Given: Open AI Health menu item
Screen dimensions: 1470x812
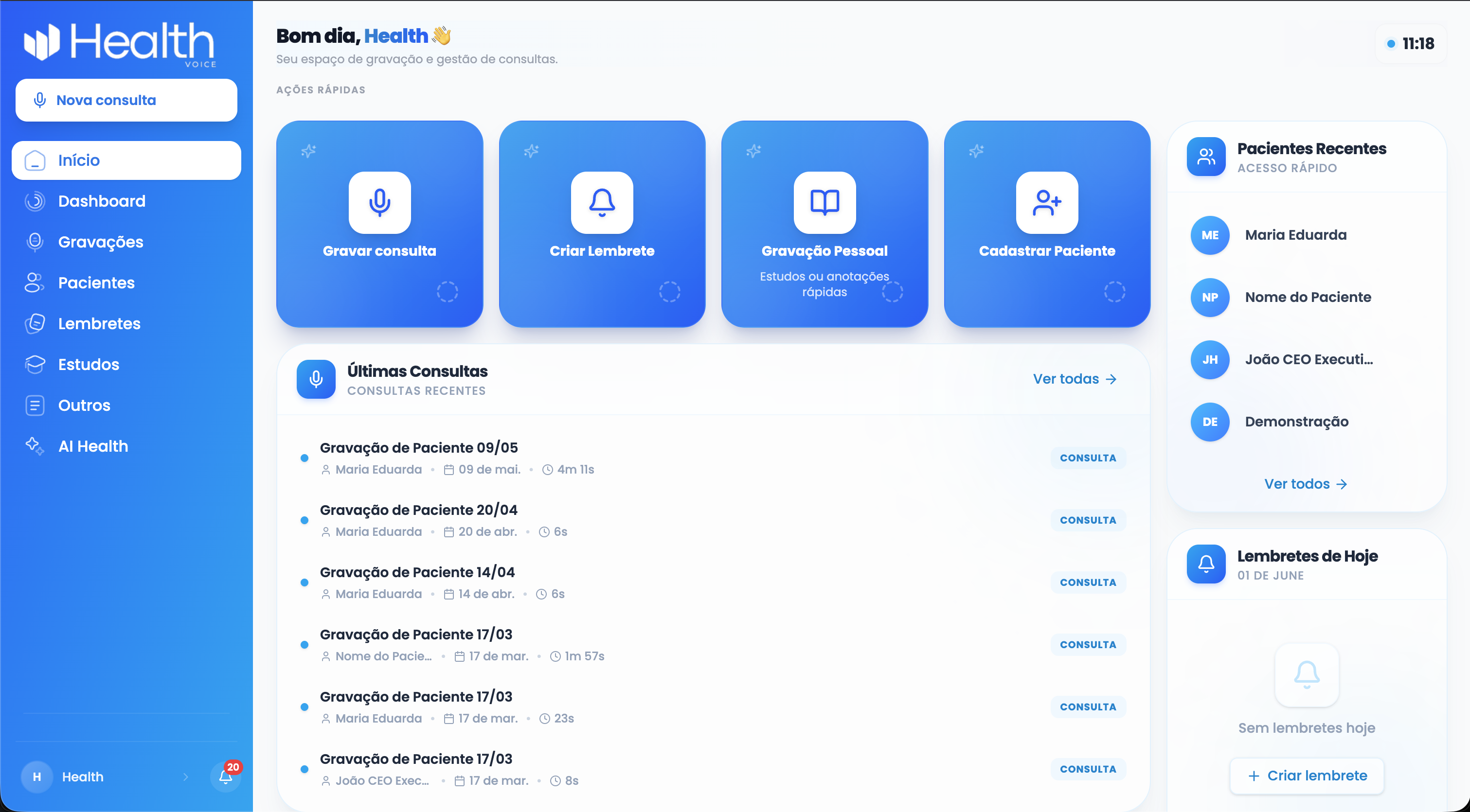Looking at the screenshot, I should pos(126,446).
